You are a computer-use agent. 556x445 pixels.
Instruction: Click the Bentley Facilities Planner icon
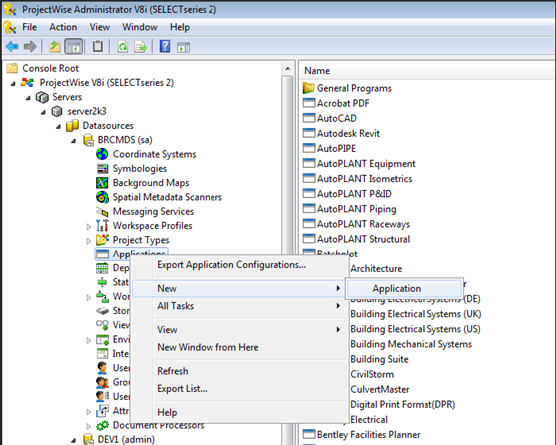(x=309, y=434)
